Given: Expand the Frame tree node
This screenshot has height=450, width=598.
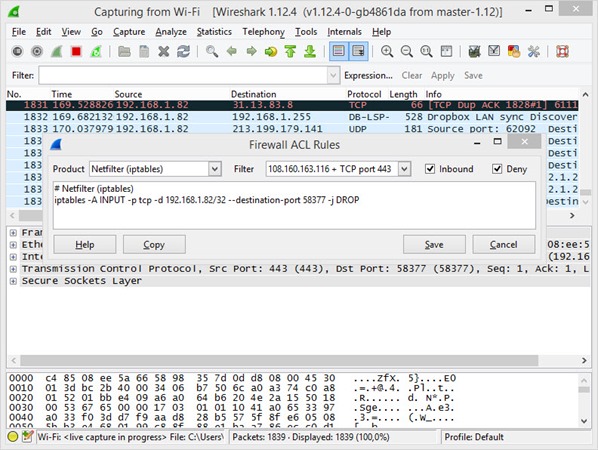Looking at the screenshot, I should pyautogui.click(x=13, y=233).
